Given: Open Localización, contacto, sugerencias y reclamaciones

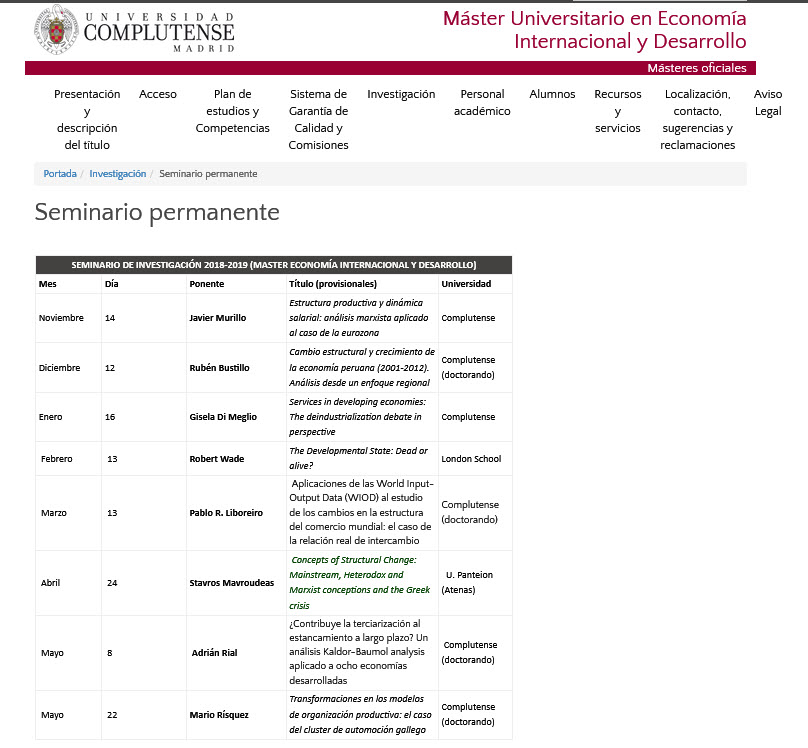Looking at the screenshot, I should tap(697, 120).
